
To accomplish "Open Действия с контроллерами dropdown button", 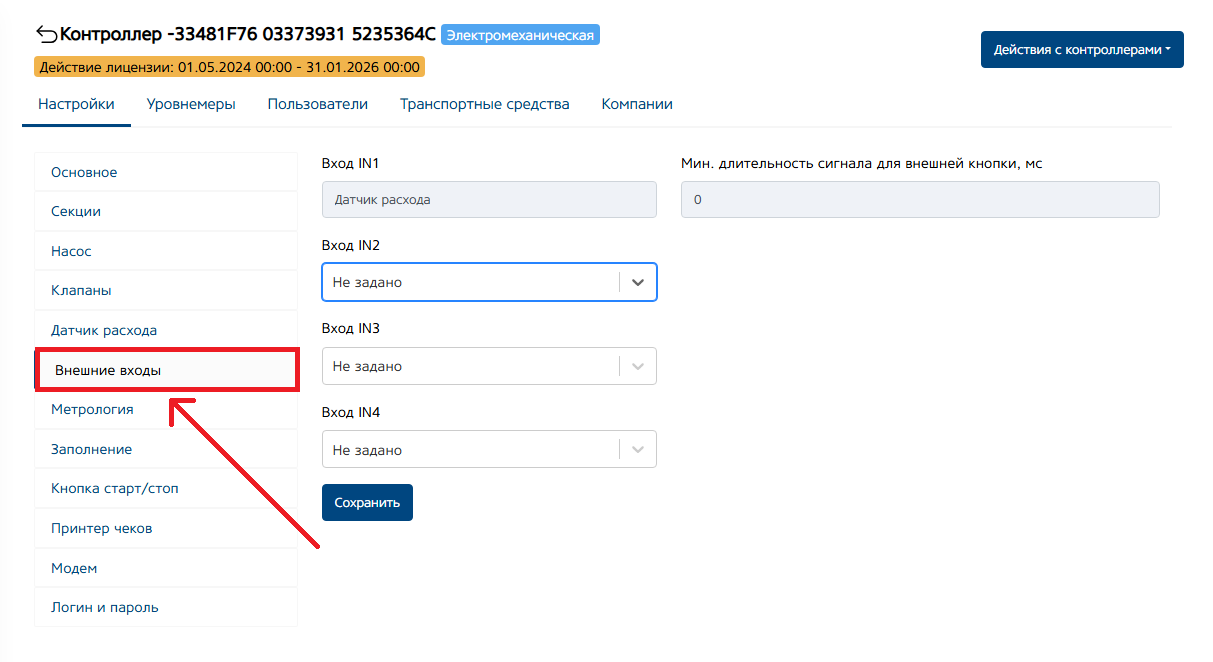I will coord(1082,49).
